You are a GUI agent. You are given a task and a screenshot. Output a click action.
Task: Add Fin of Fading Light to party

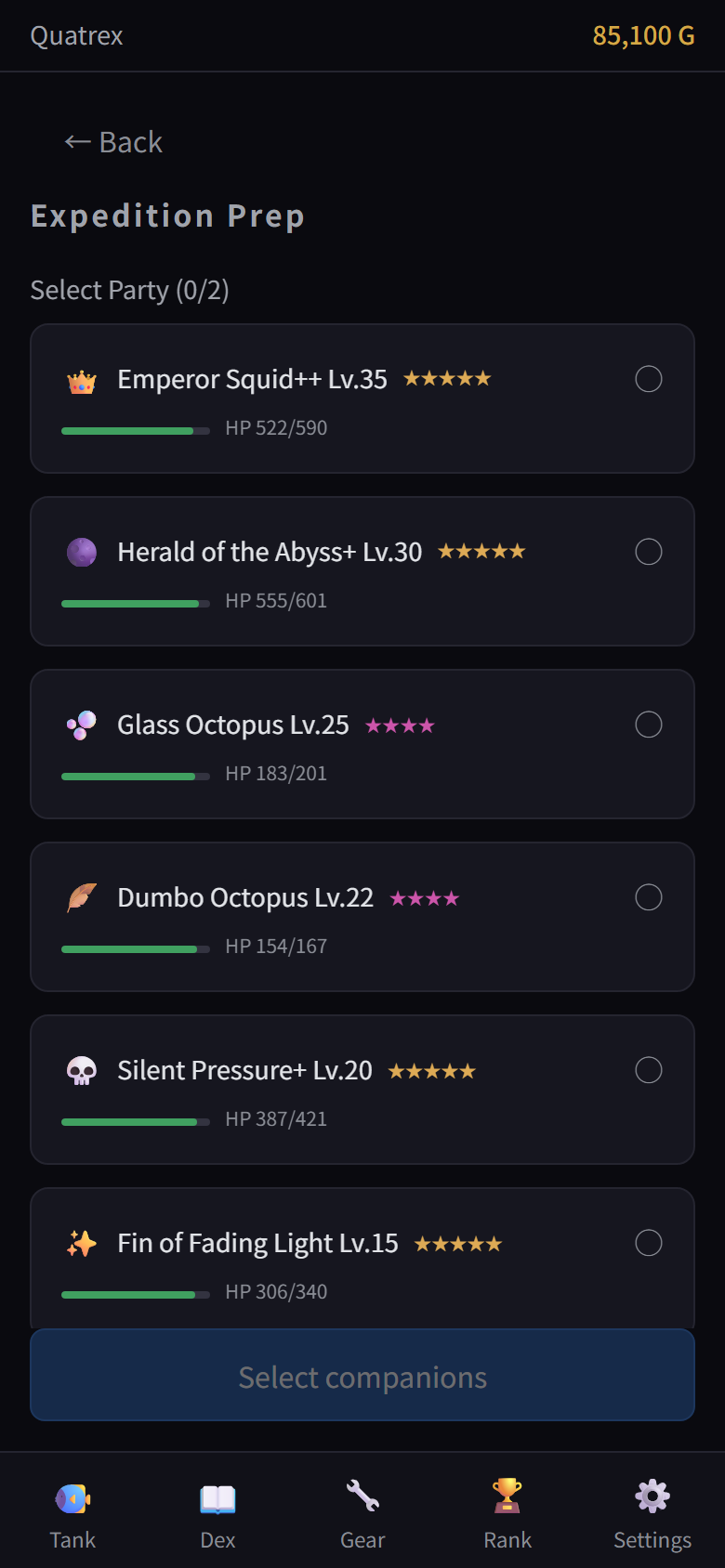coord(649,1243)
